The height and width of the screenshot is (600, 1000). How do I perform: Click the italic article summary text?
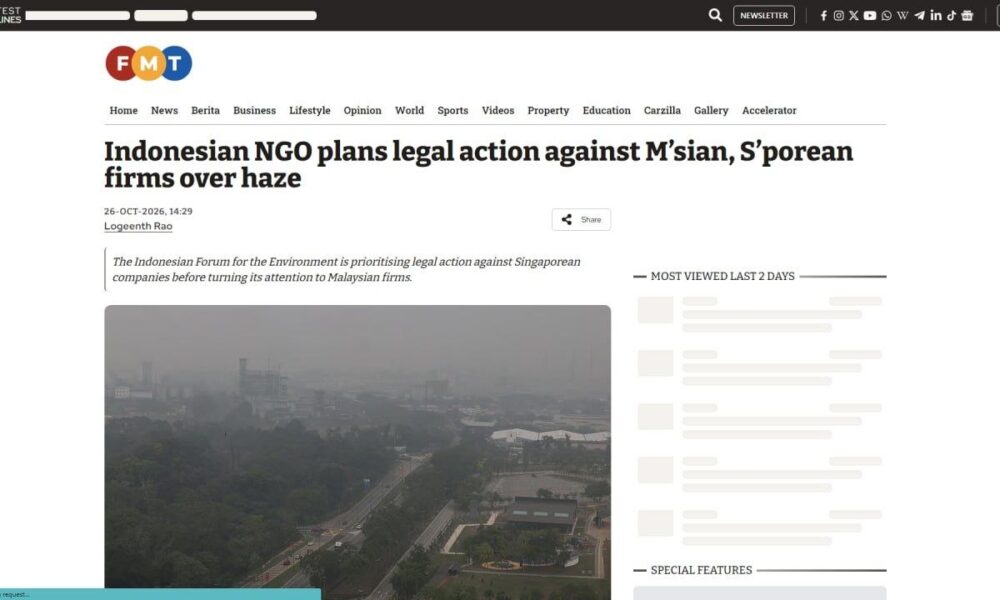(x=346, y=270)
